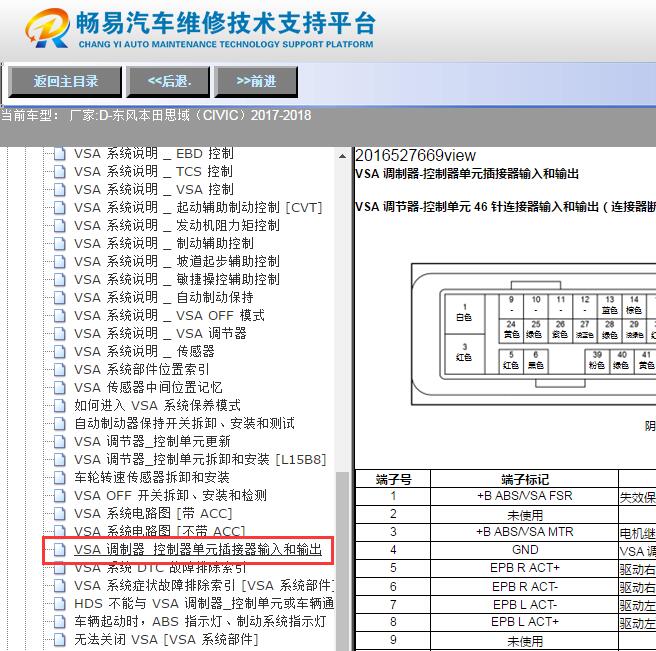Open VSA 系统 DTC 故障排除索引
The height and width of the screenshot is (651, 656).
click(x=160, y=568)
